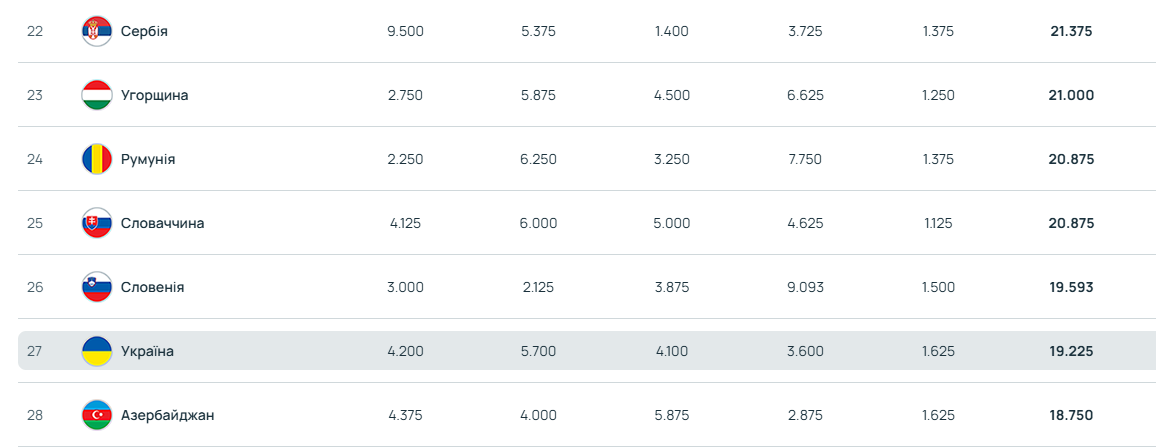Click Hungary's total score 21.000
The width and height of the screenshot is (1156, 448).
click(1071, 95)
